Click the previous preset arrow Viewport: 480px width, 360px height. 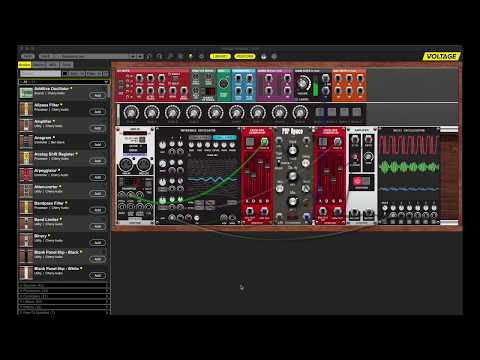point(133,56)
